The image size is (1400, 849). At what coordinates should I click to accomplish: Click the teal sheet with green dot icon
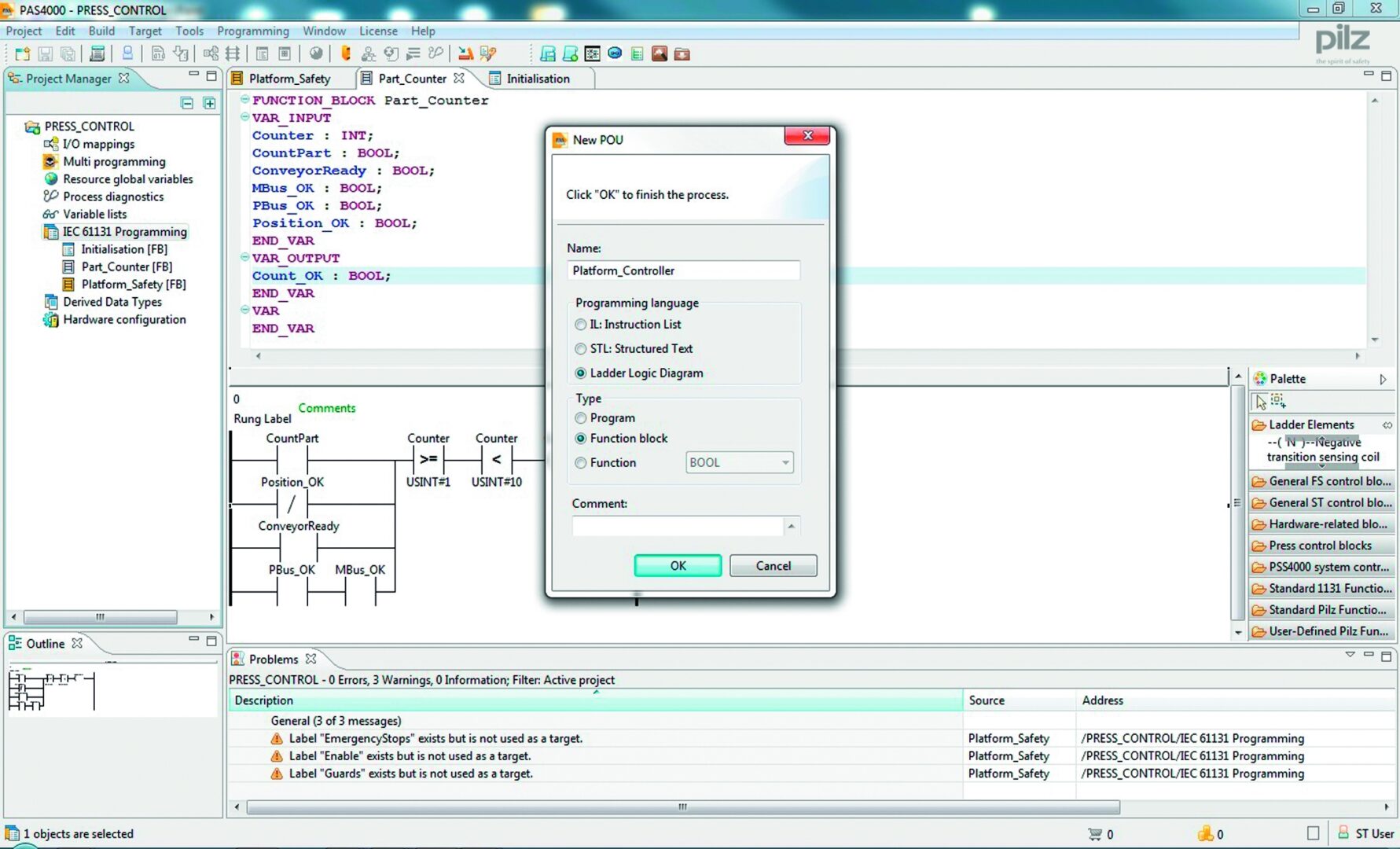pos(571,53)
